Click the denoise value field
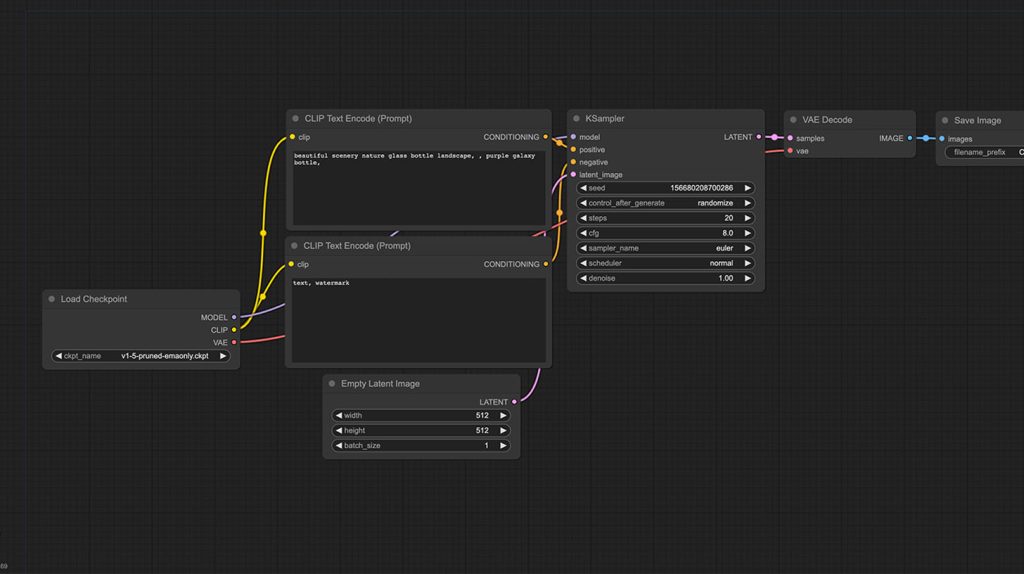The image size is (1024, 574). (x=665, y=278)
